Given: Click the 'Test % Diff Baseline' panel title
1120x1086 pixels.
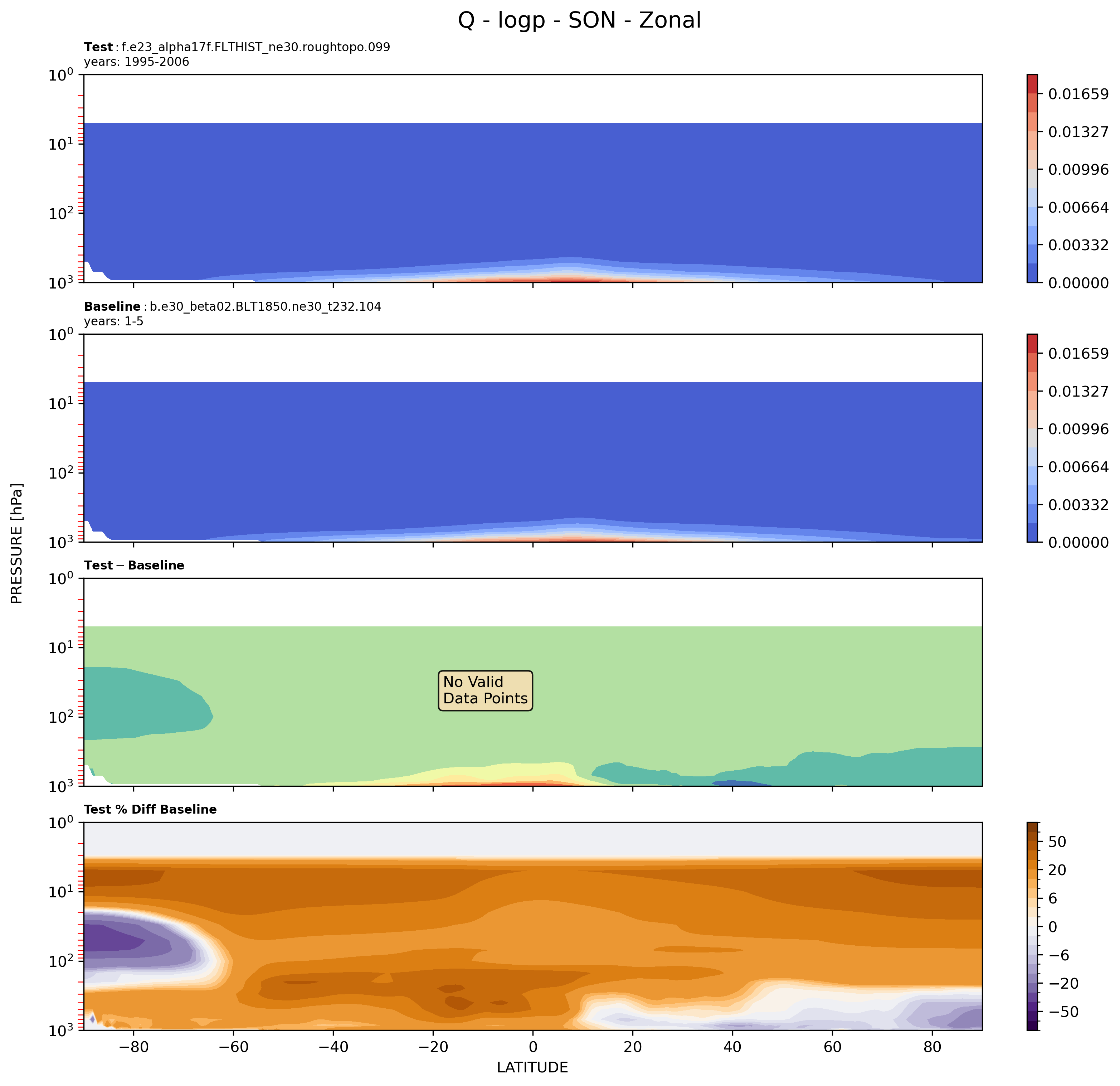Looking at the screenshot, I should point(150,809).
